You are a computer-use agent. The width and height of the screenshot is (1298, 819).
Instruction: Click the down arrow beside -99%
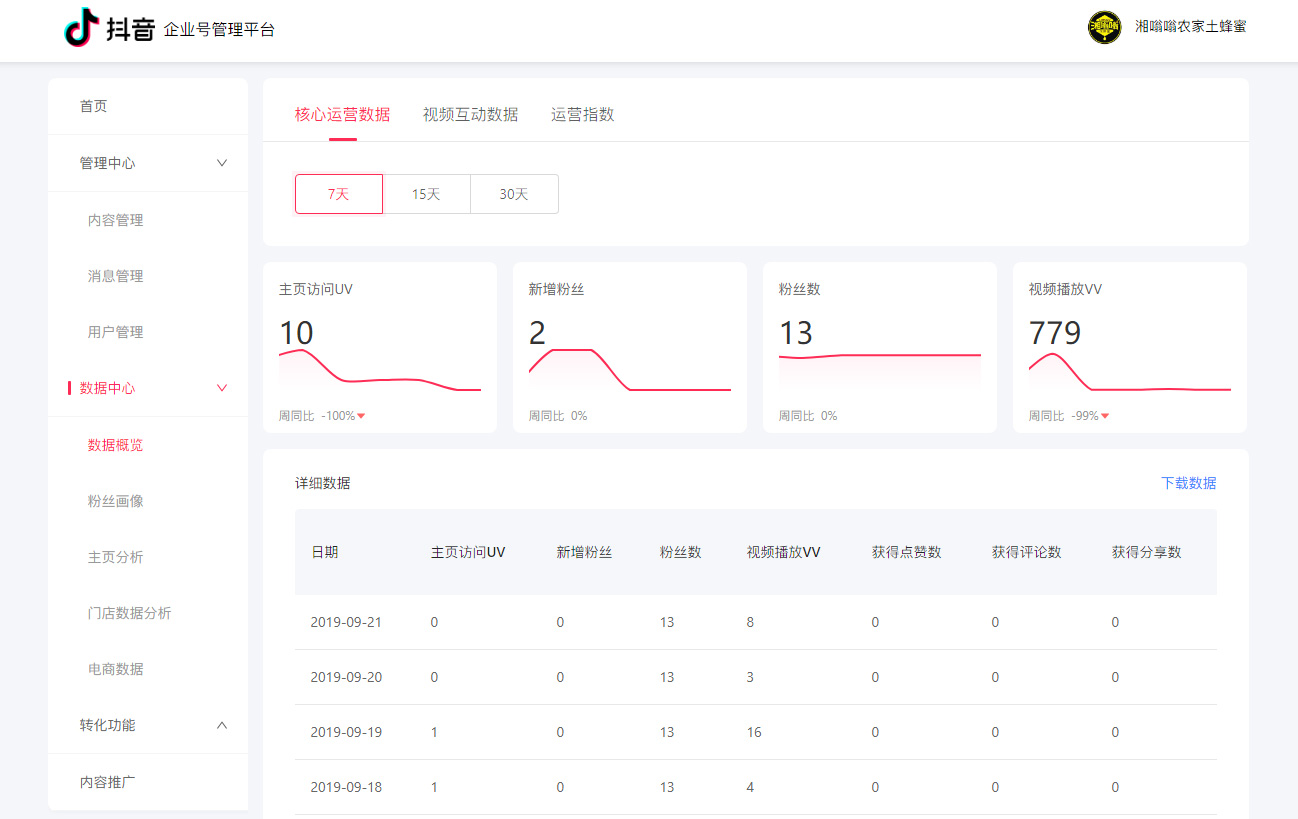click(1105, 416)
